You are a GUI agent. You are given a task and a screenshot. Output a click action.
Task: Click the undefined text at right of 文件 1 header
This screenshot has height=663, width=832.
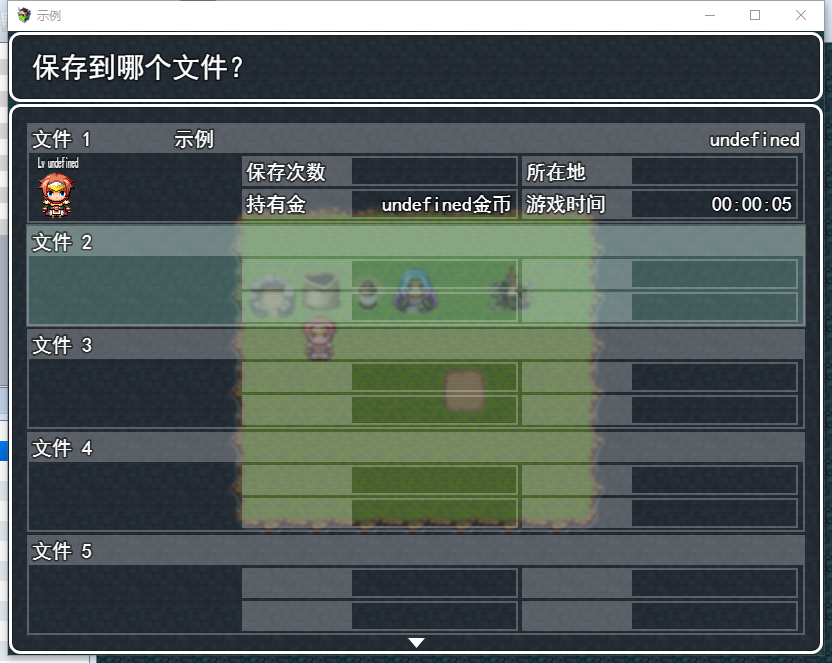coord(754,140)
